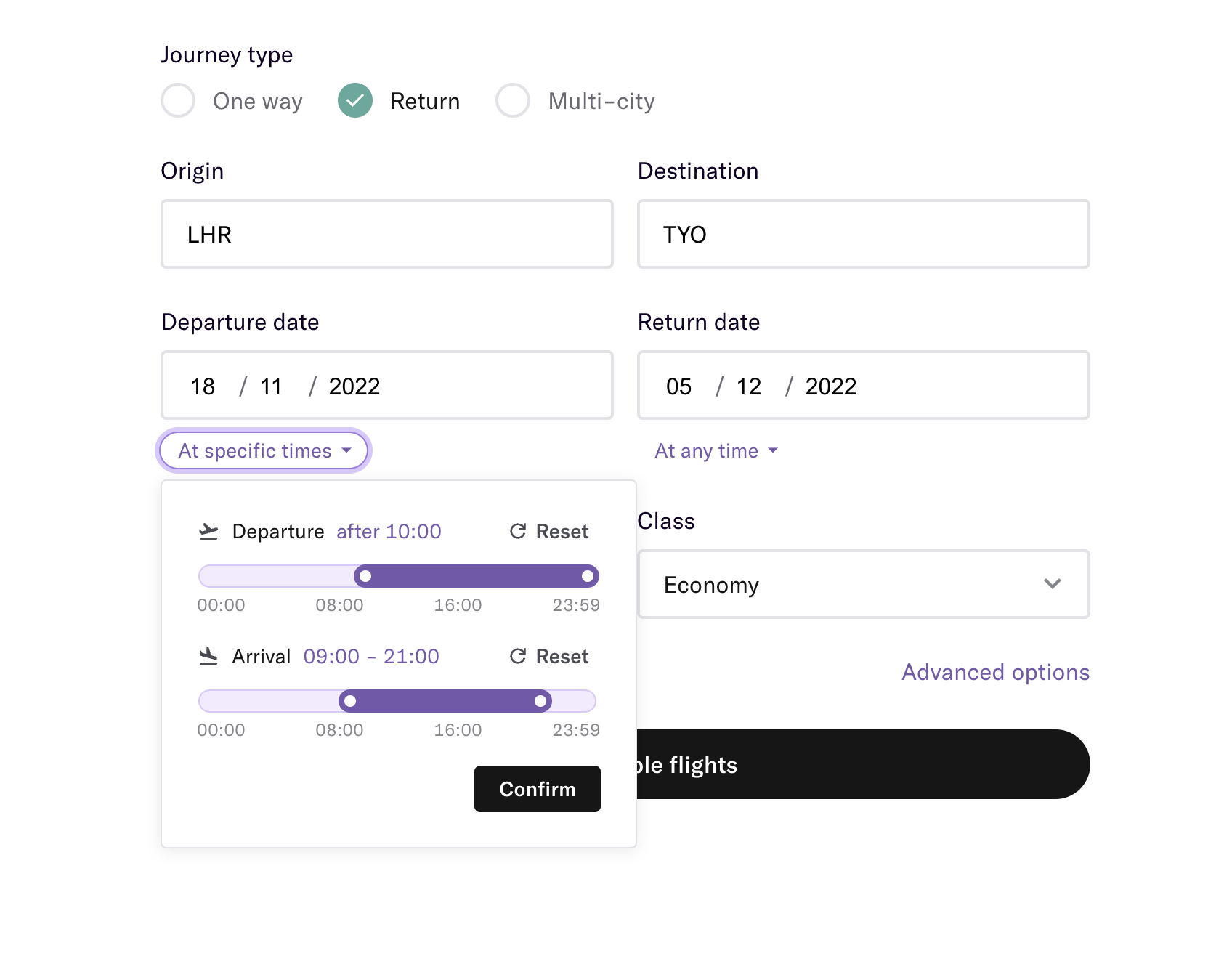Click the return date day 05

pos(679,386)
